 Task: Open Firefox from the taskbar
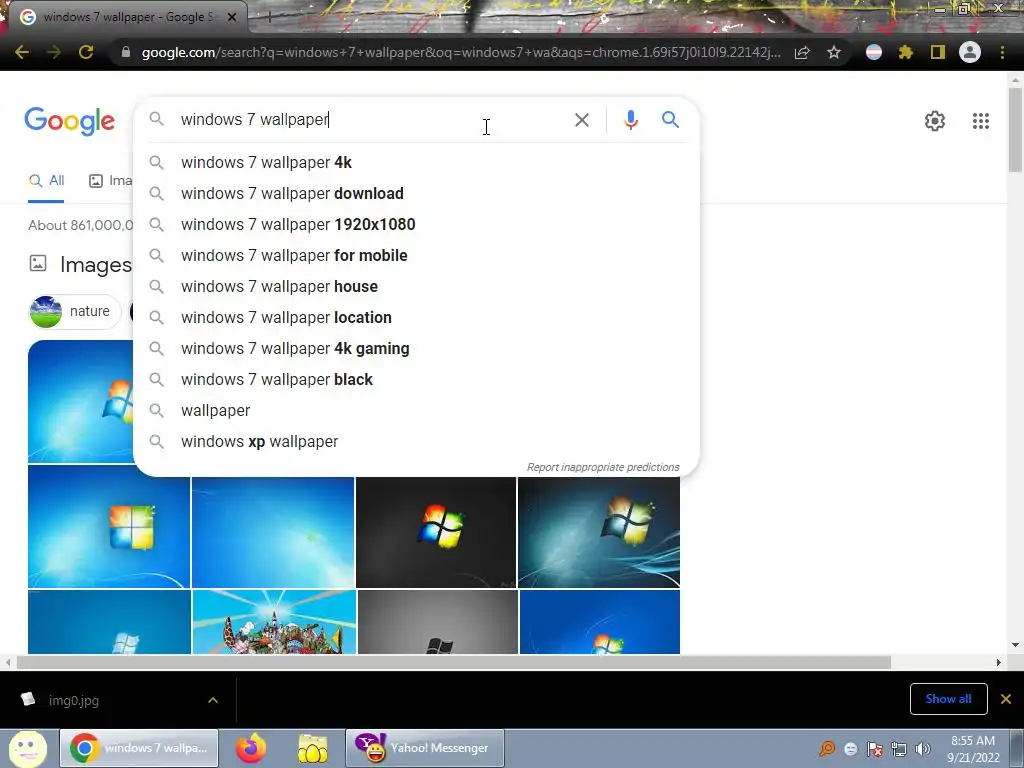point(251,748)
